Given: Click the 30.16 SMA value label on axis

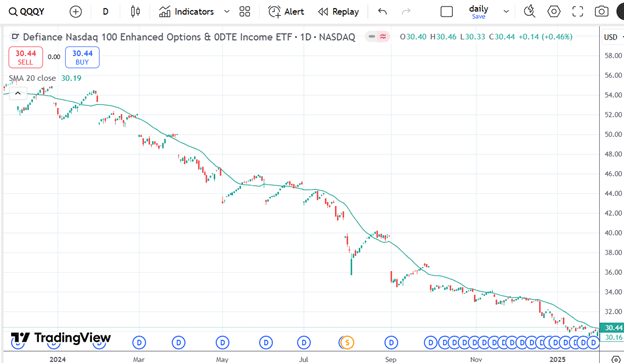Looking at the screenshot, I should (612, 337).
